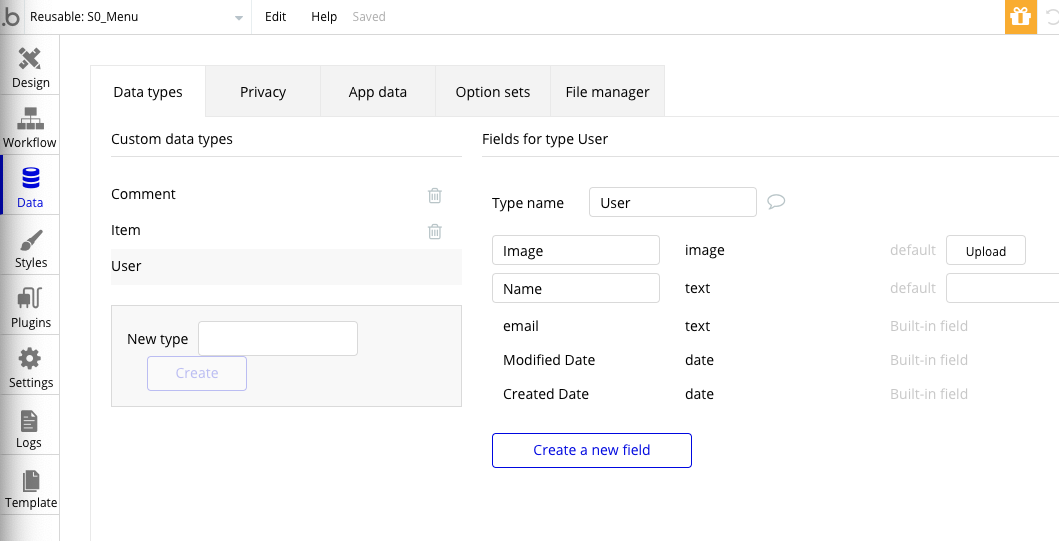Click Create a new field button
Image resolution: width=1059 pixels, height=541 pixels.
(x=592, y=450)
